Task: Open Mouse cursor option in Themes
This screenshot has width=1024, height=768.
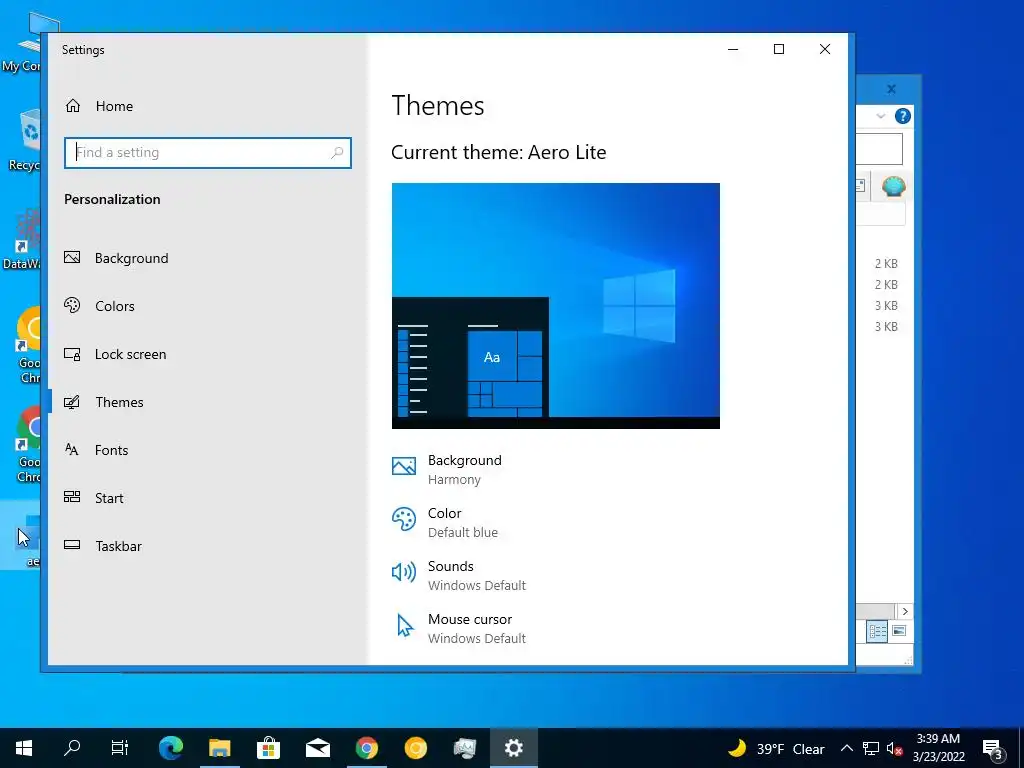Action: coord(459,628)
